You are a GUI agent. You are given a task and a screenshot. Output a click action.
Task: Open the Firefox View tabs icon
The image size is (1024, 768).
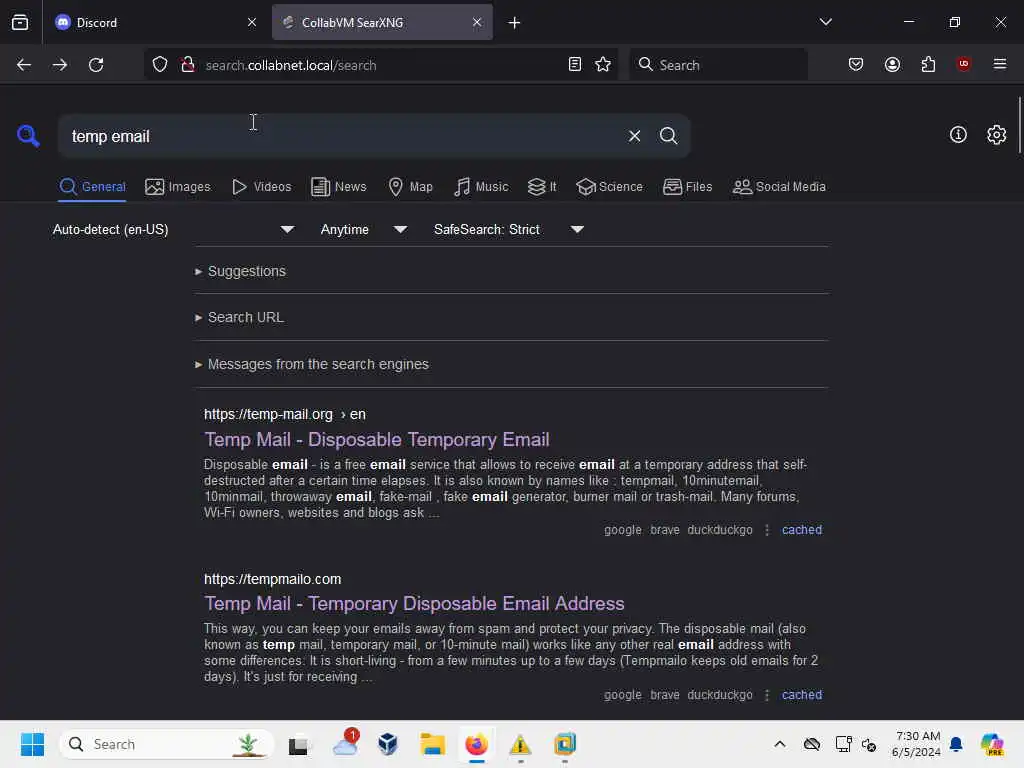[x=20, y=22]
